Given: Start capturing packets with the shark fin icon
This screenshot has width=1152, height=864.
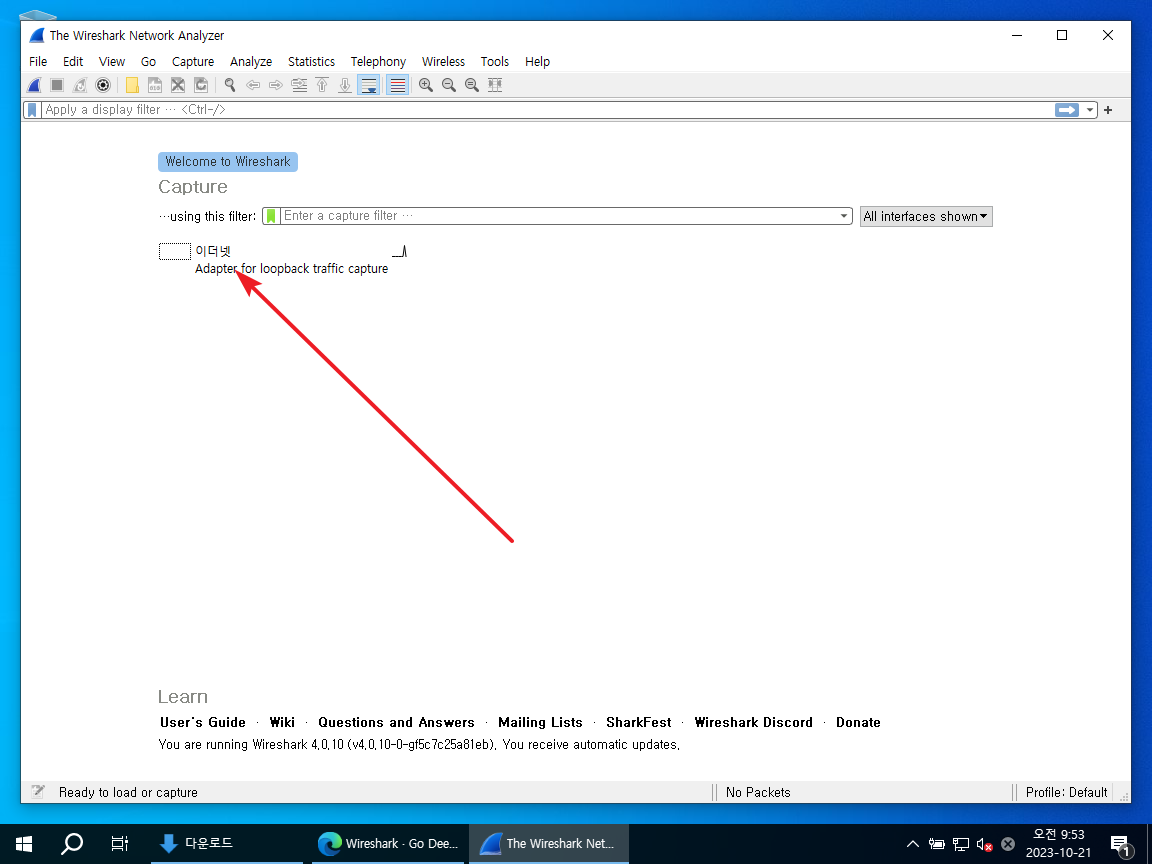Looking at the screenshot, I should (x=34, y=85).
